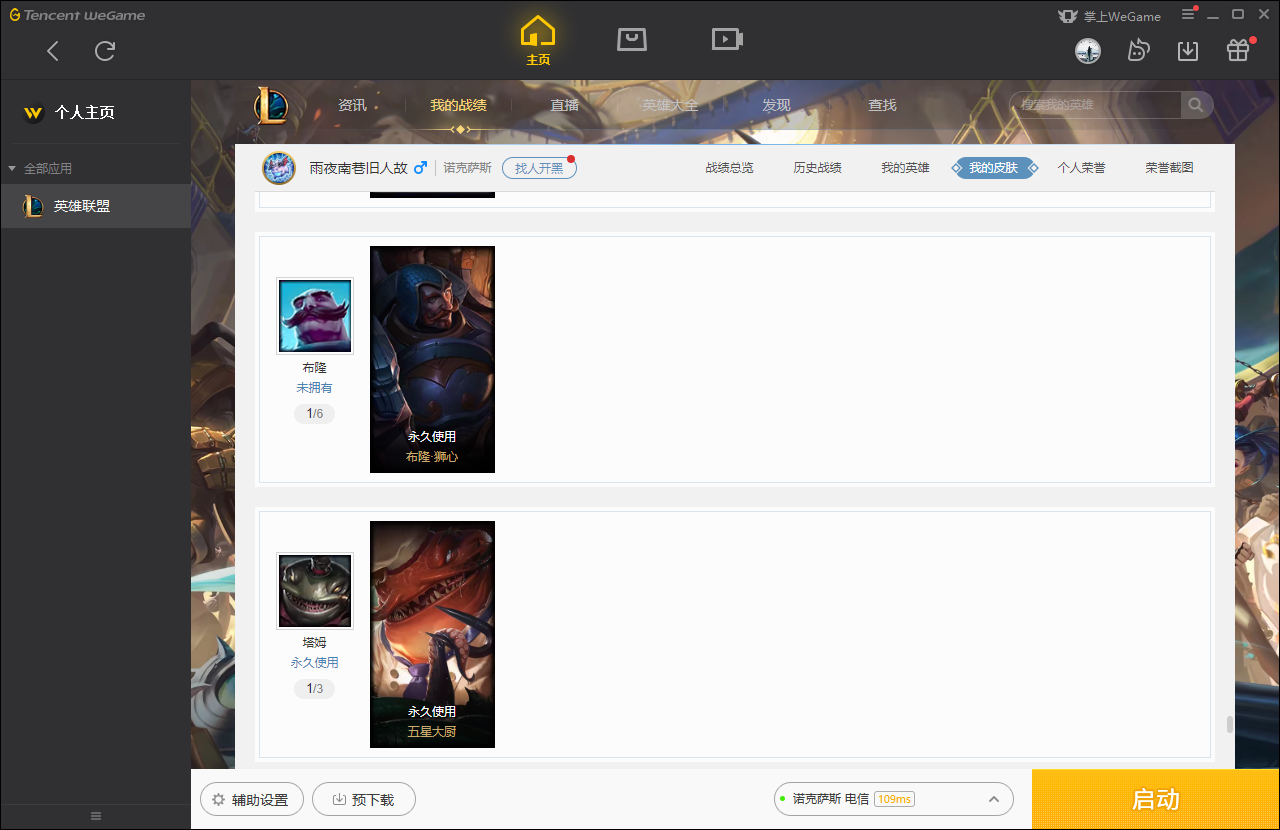Switch to 我的英雄 sub-tab
Viewport: 1280px width, 830px height.
(x=905, y=168)
